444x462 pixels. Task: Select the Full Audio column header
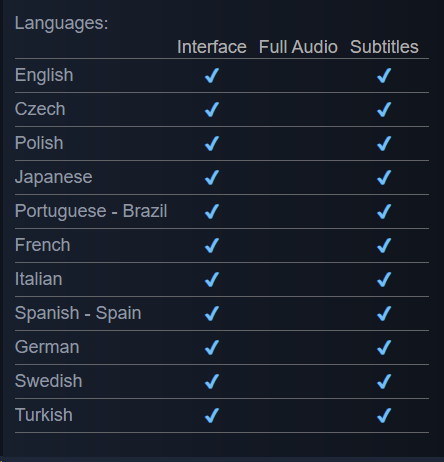(x=298, y=47)
